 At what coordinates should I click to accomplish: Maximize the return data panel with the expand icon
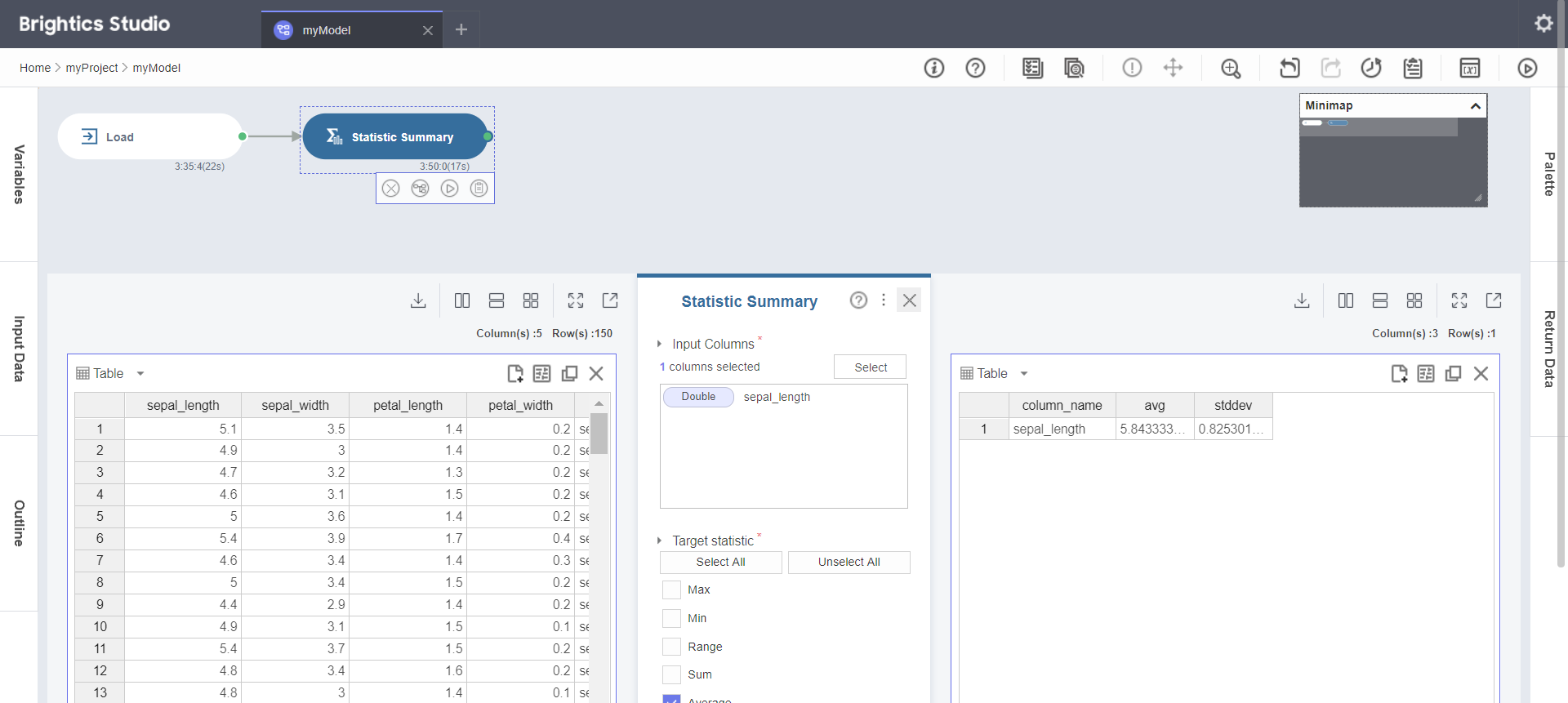tap(1459, 300)
